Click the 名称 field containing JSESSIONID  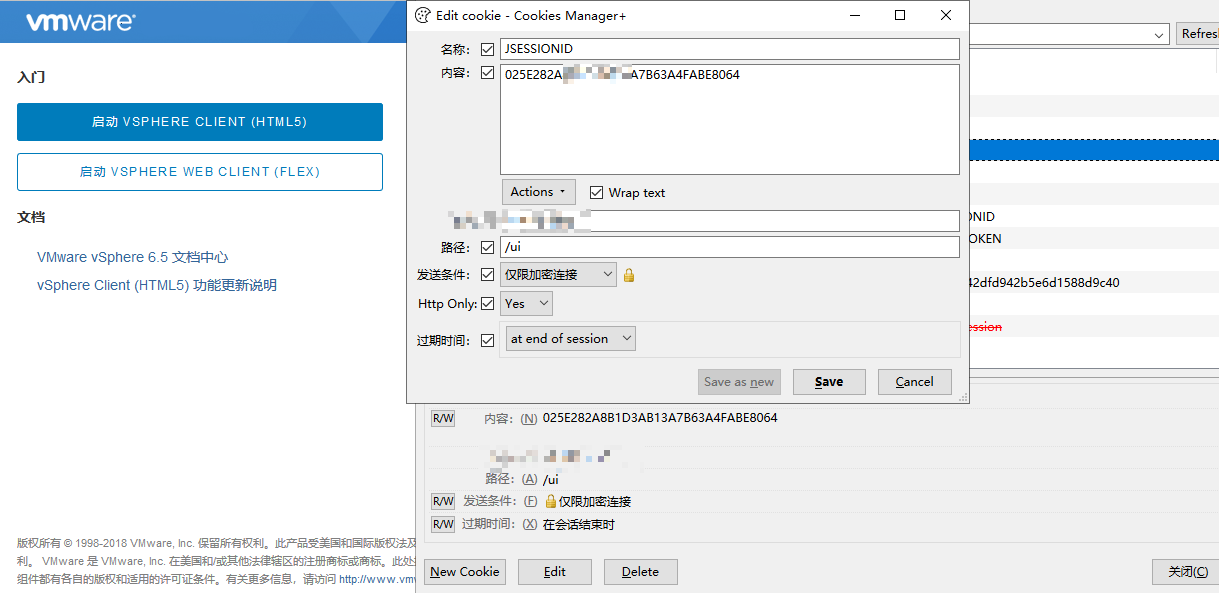point(730,49)
